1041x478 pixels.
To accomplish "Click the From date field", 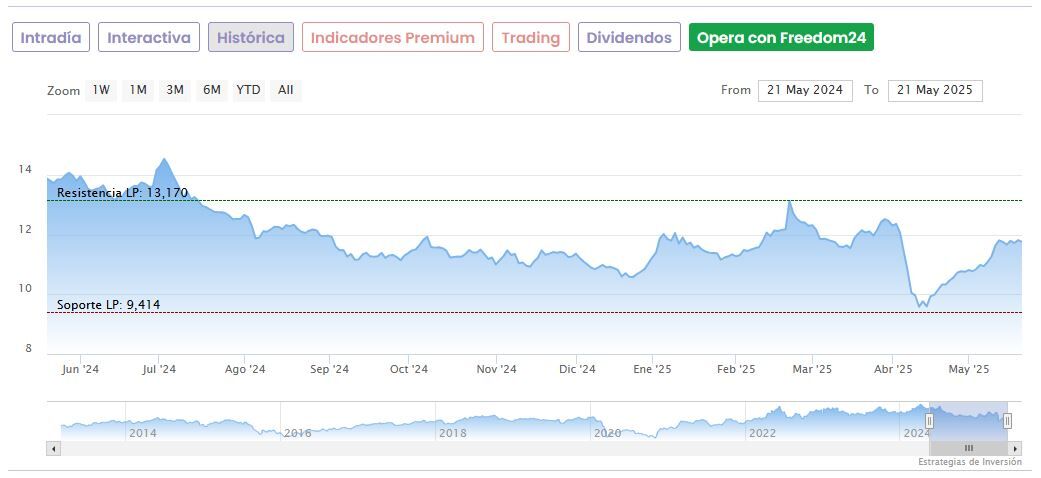I will tap(805, 90).
